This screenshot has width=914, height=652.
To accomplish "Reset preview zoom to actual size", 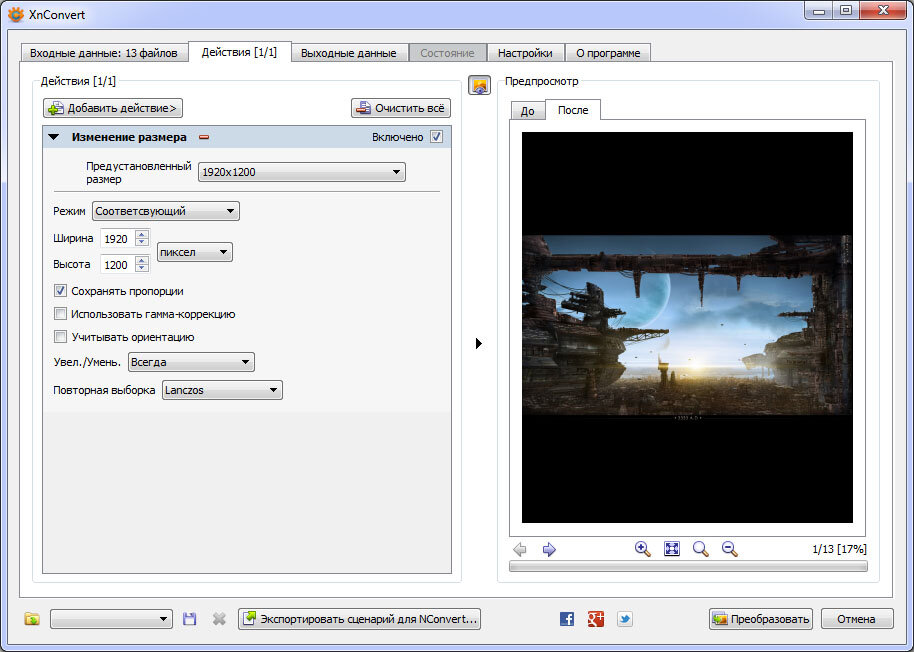I will click(701, 549).
